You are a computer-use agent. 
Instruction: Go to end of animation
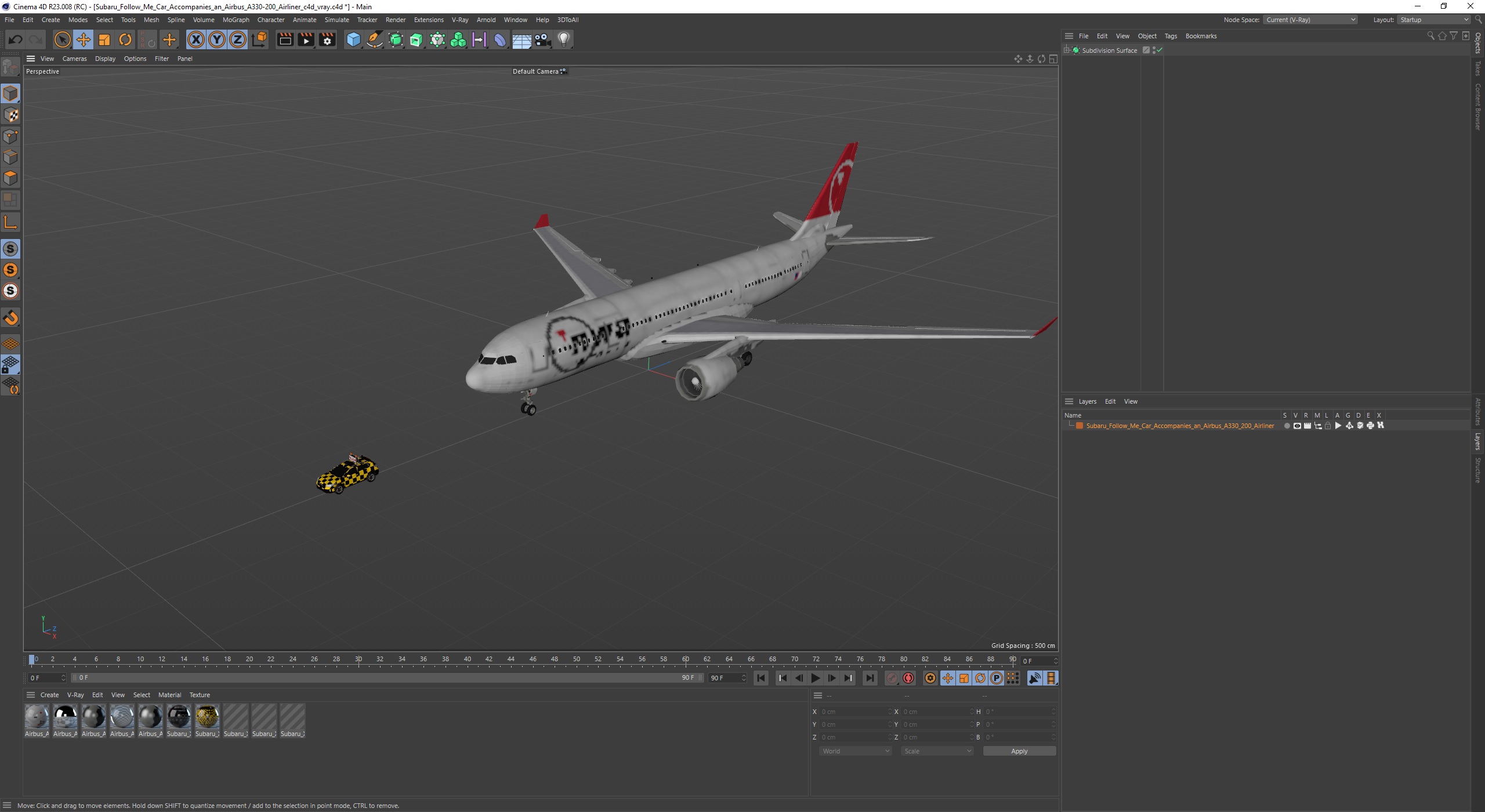(x=870, y=678)
